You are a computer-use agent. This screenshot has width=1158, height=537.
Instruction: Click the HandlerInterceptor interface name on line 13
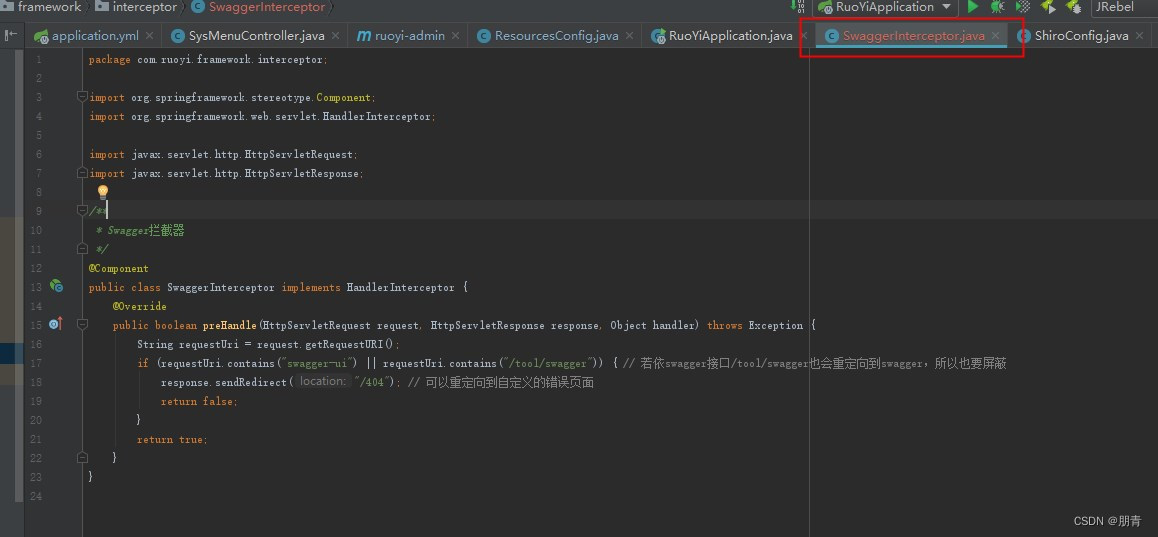pyautogui.click(x=401, y=287)
